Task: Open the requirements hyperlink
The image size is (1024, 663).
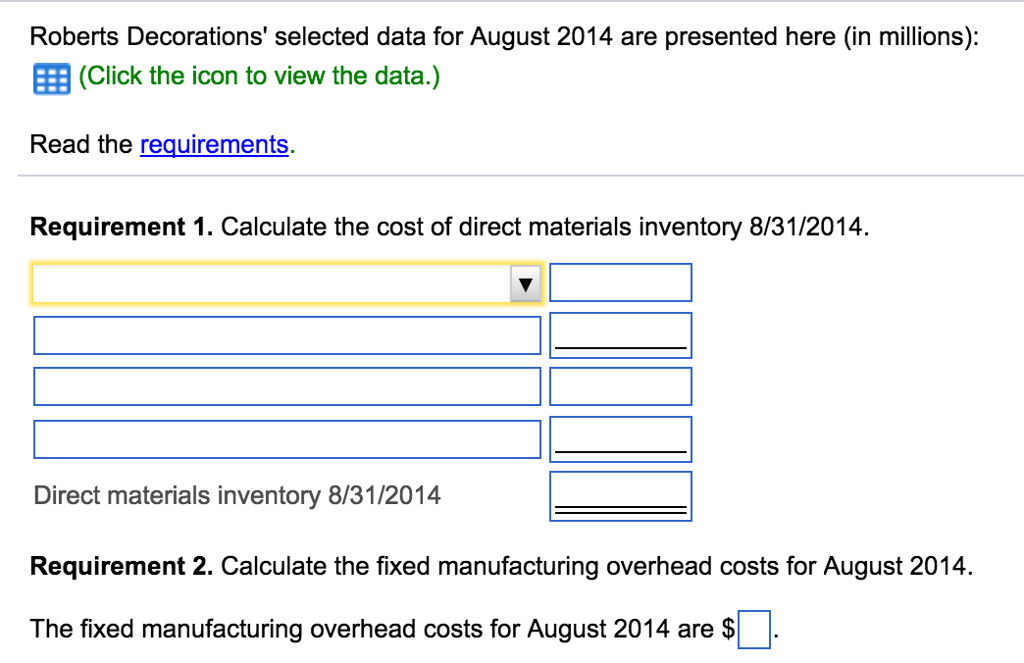Action: (x=214, y=144)
